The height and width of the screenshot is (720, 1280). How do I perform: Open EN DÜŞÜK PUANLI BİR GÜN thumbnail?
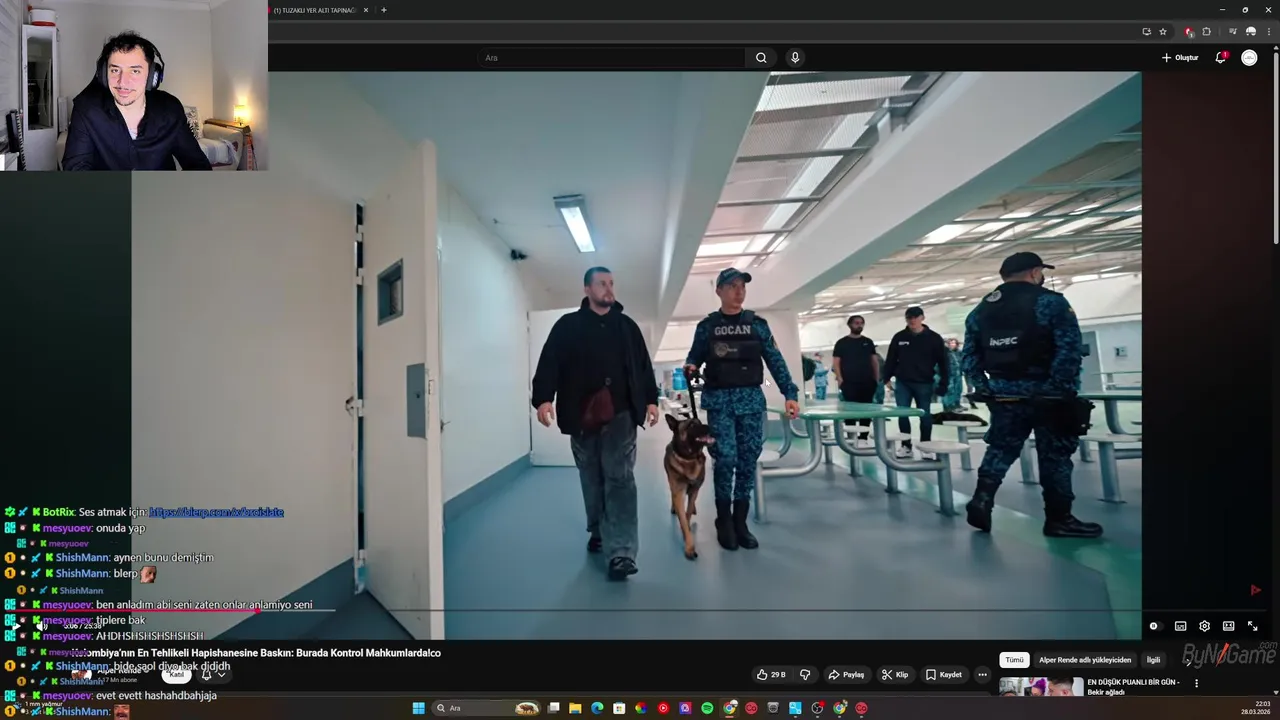click(1041, 687)
